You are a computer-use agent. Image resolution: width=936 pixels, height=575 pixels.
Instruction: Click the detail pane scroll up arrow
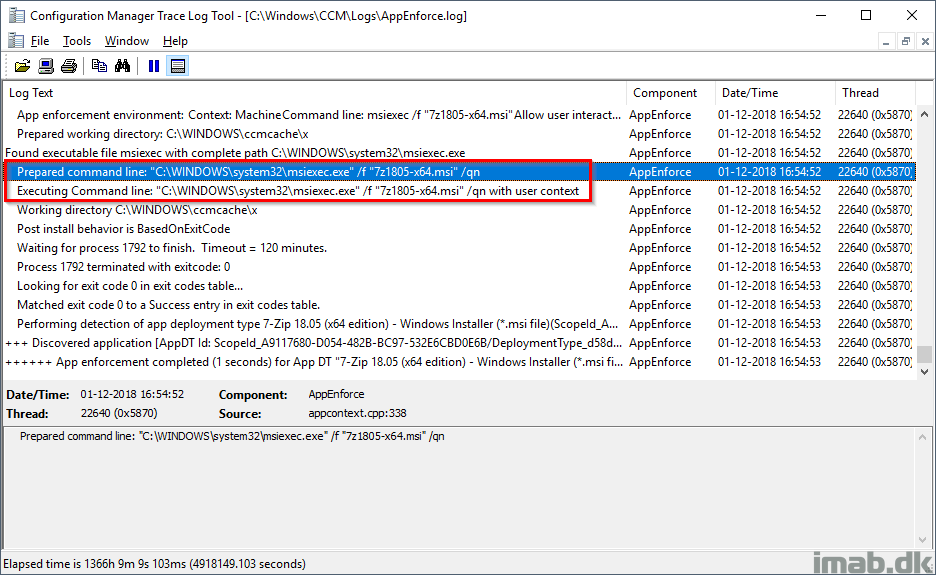(x=924, y=437)
